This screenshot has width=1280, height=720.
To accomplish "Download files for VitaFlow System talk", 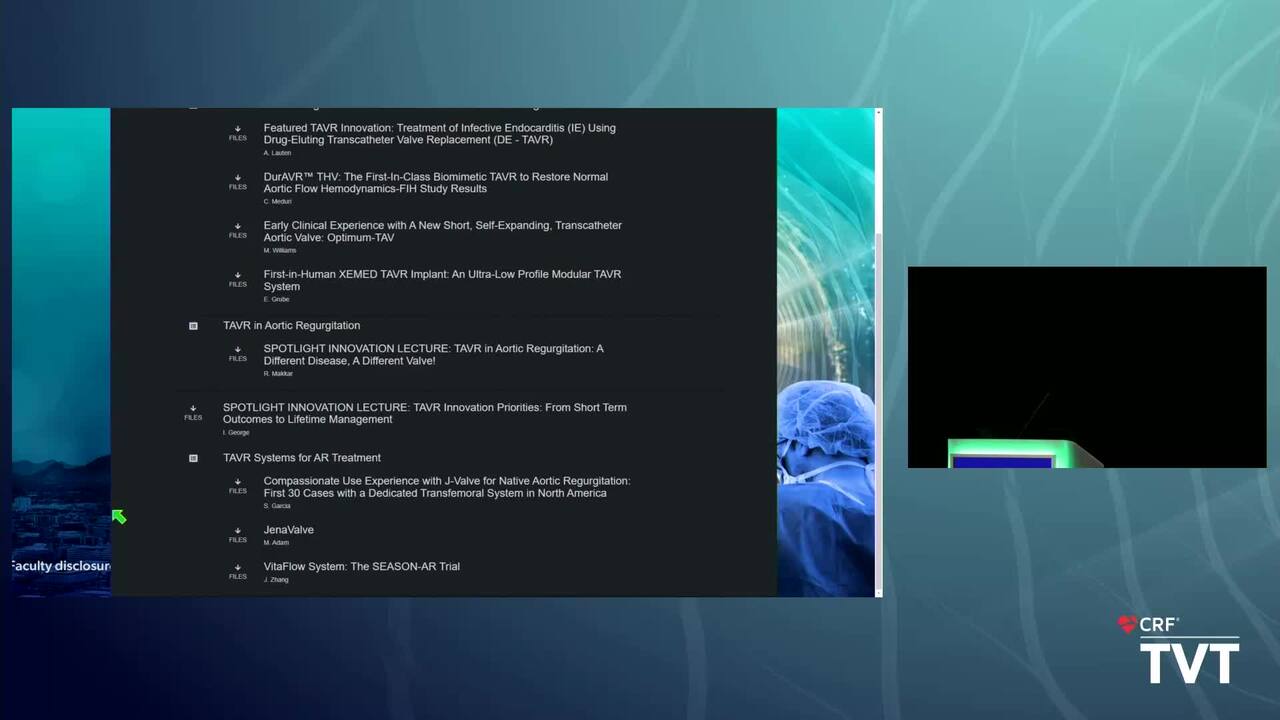I will (237, 572).
